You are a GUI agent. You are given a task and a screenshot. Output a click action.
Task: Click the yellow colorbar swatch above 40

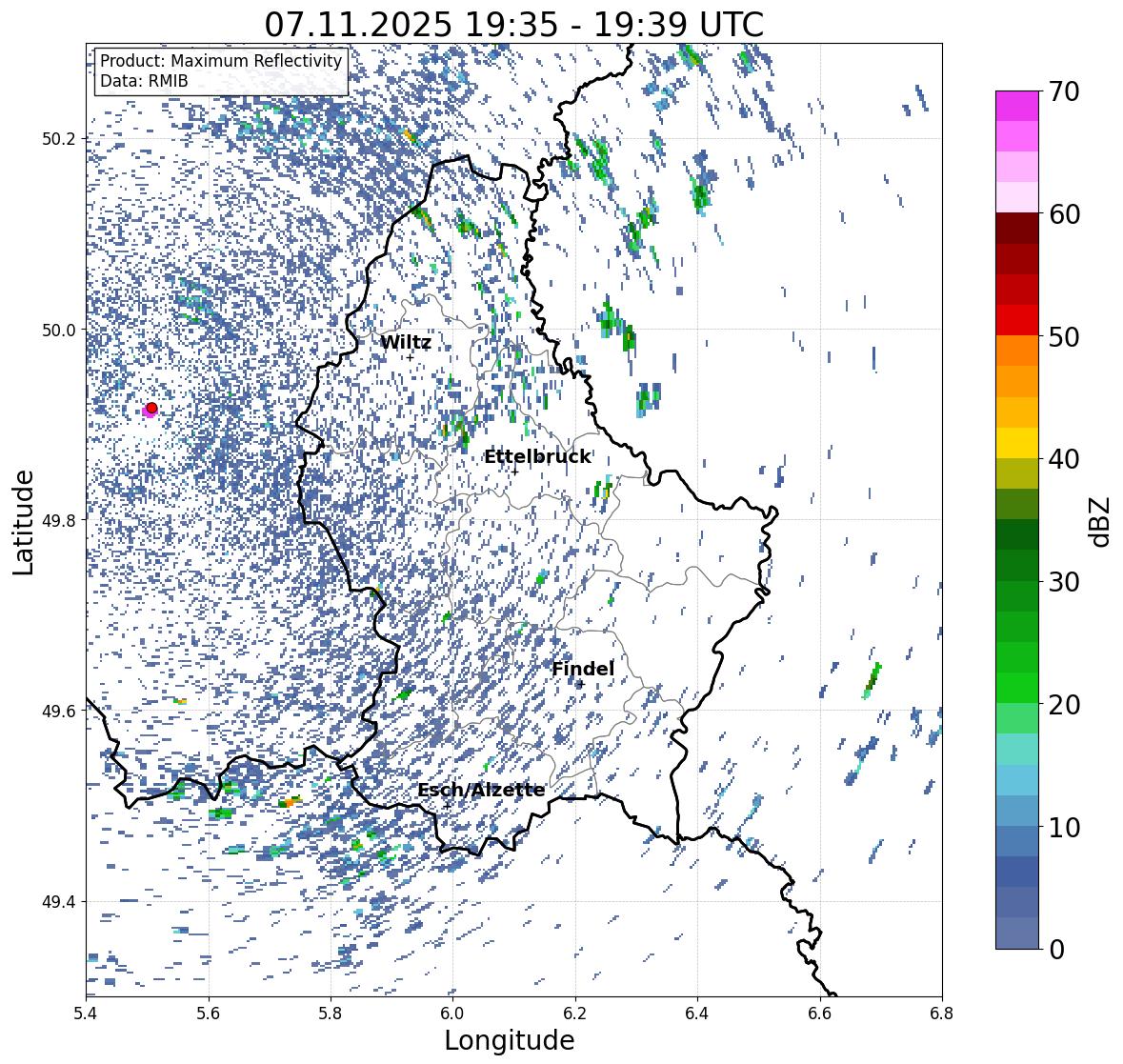pyautogui.click(x=1017, y=443)
